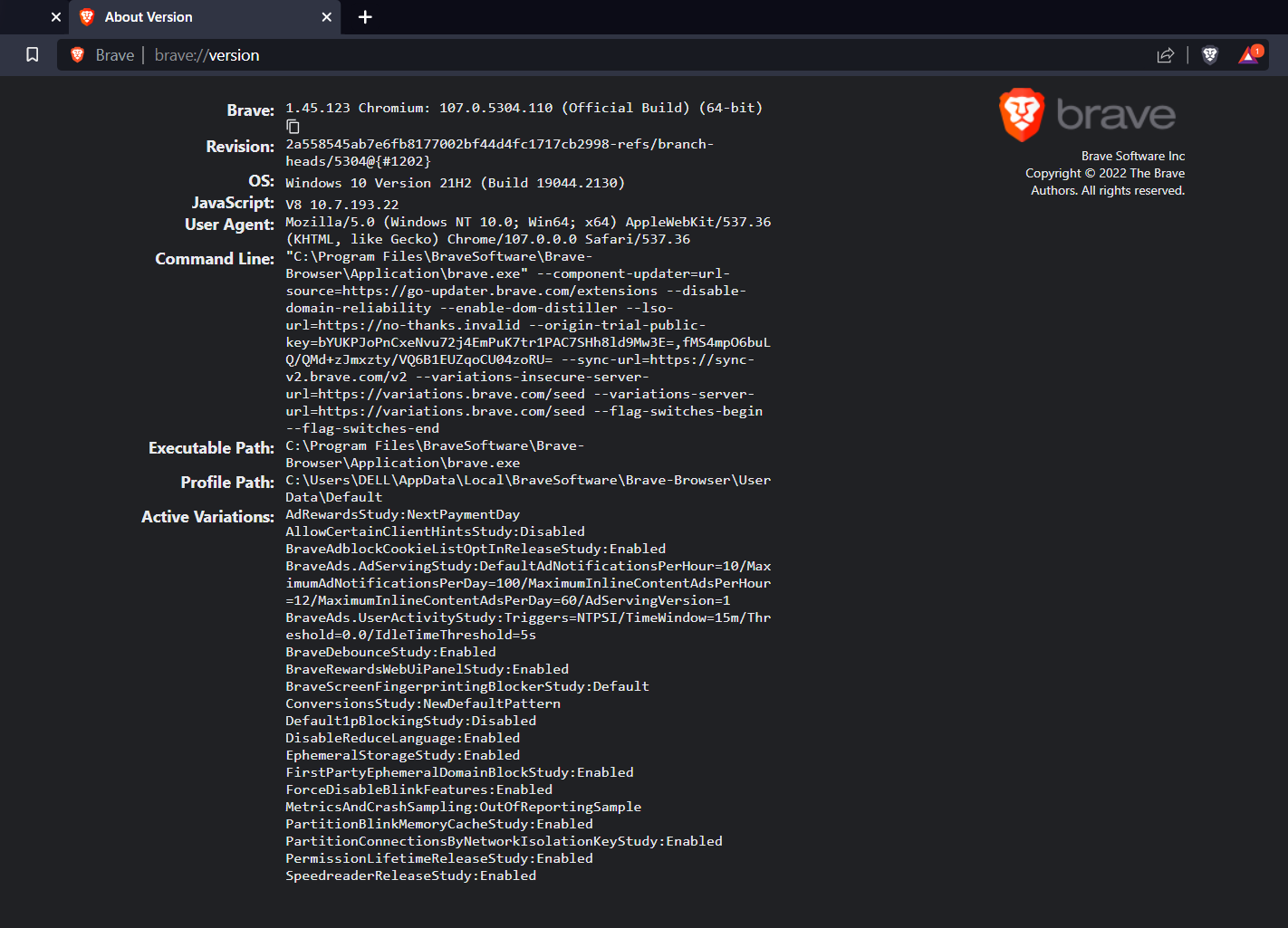Open the Brave Shields panel
Image resolution: width=1288 pixels, height=928 pixels.
pyautogui.click(x=1210, y=55)
